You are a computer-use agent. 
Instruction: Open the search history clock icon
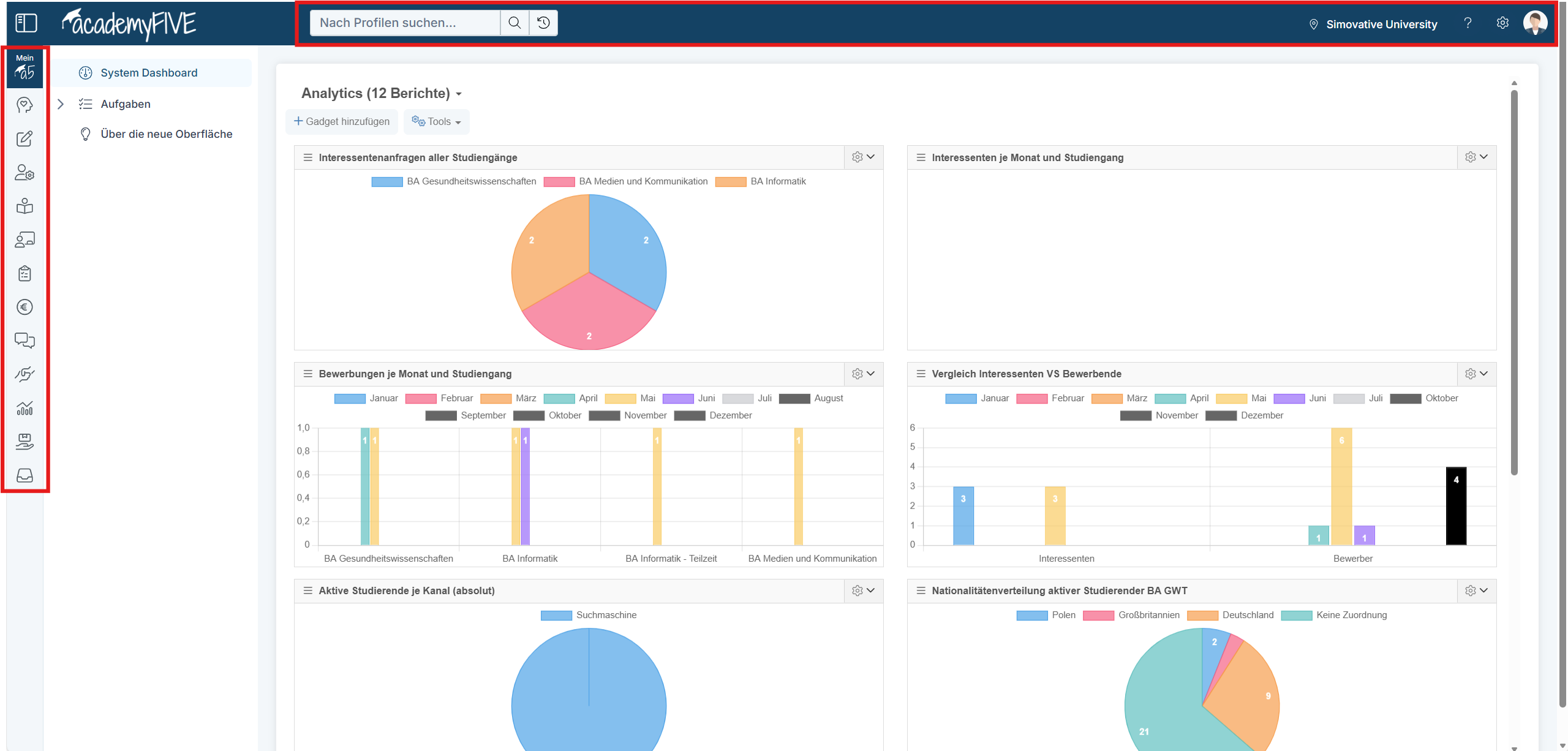point(543,23)
